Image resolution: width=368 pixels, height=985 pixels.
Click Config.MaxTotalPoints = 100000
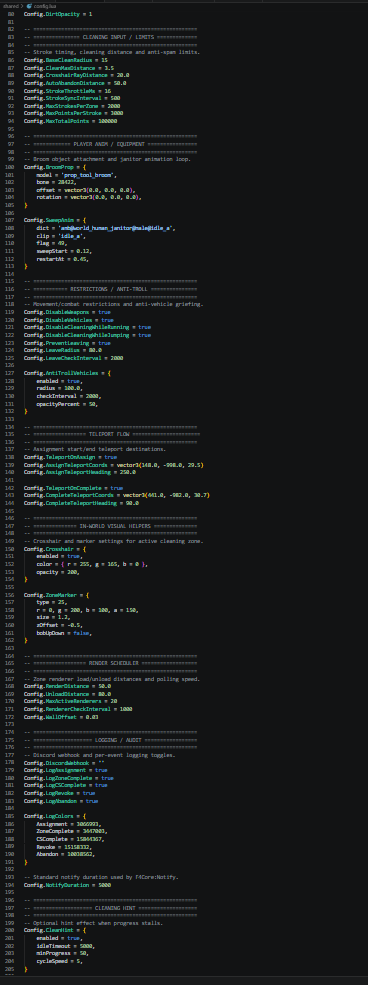[70, 121]
